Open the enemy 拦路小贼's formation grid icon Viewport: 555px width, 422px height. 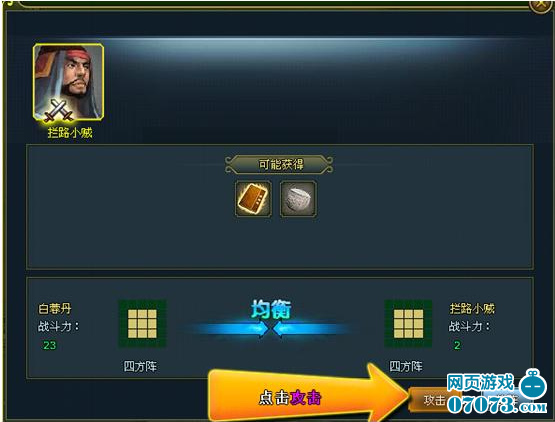point(408,324)
